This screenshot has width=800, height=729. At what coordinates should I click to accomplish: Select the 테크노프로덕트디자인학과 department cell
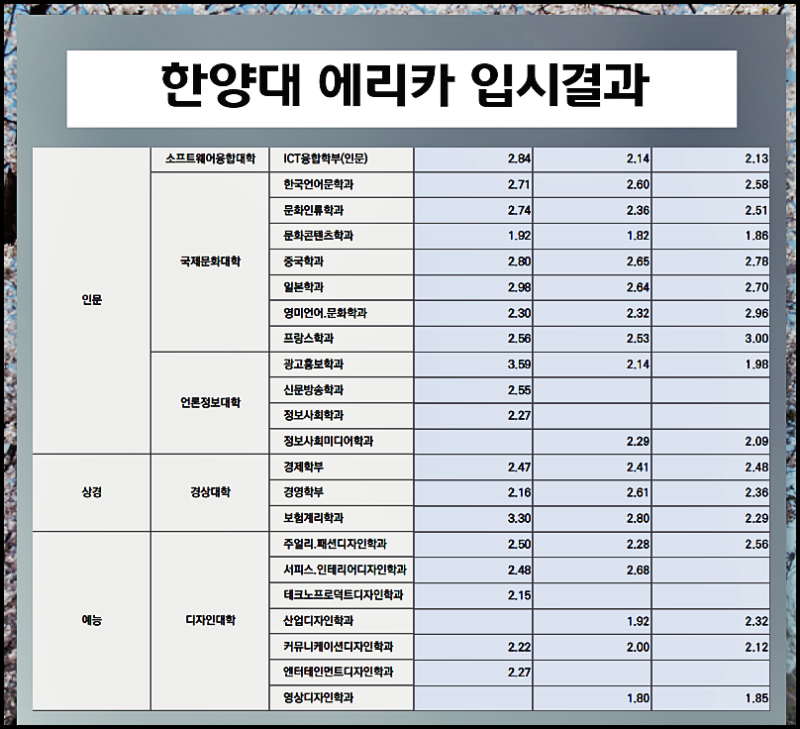(341, 595)
